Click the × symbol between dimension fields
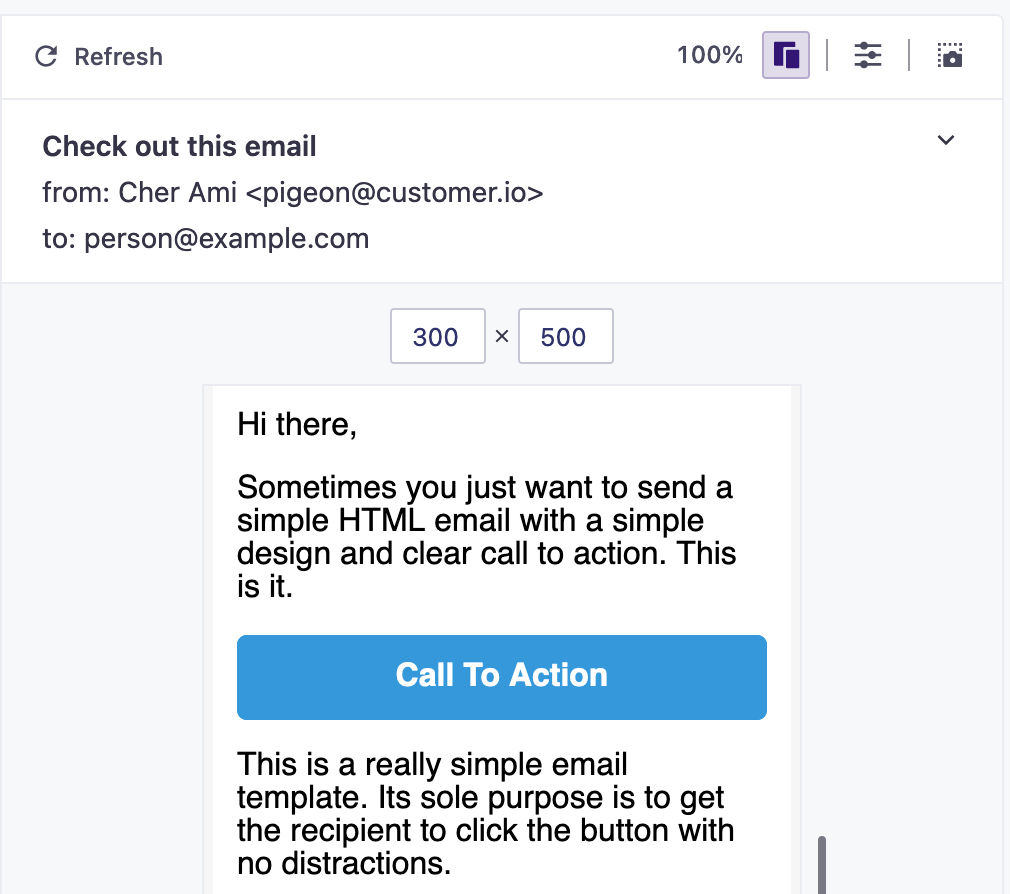 (502, 336)
